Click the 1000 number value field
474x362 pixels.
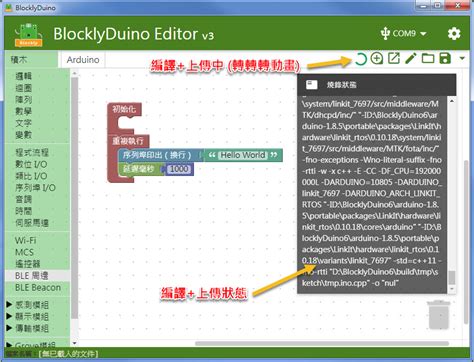[179, 169]
